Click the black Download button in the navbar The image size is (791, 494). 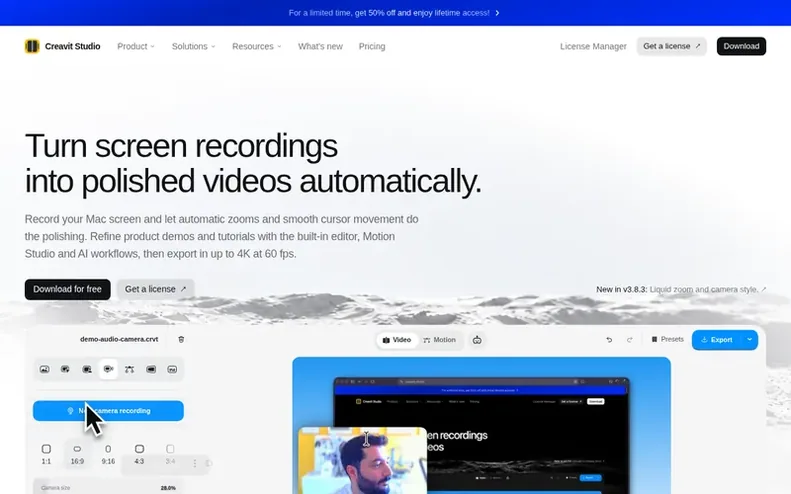pyautogui.click(x=741, y=46)
